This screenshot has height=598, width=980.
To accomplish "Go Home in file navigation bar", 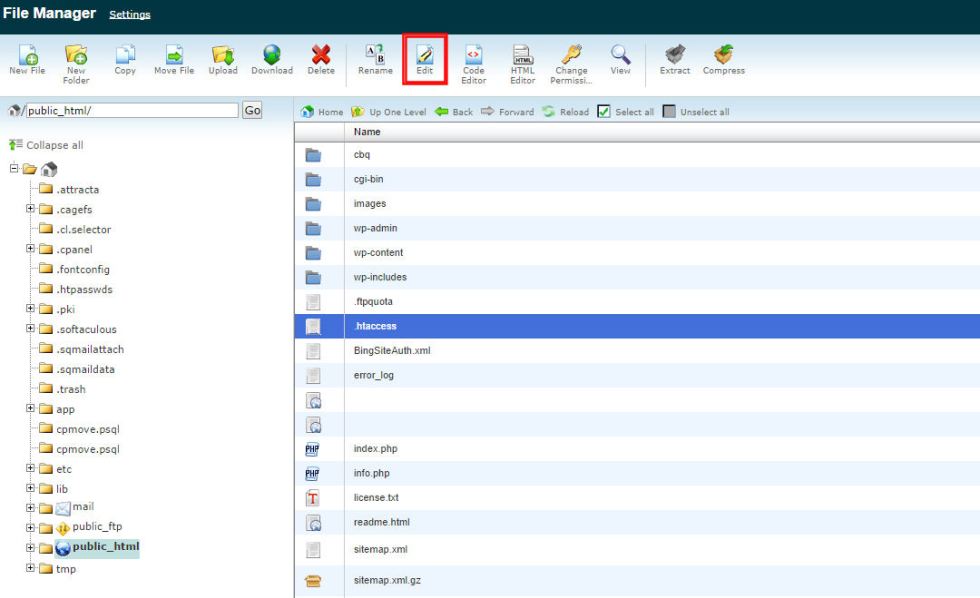I will click(322, 112).
